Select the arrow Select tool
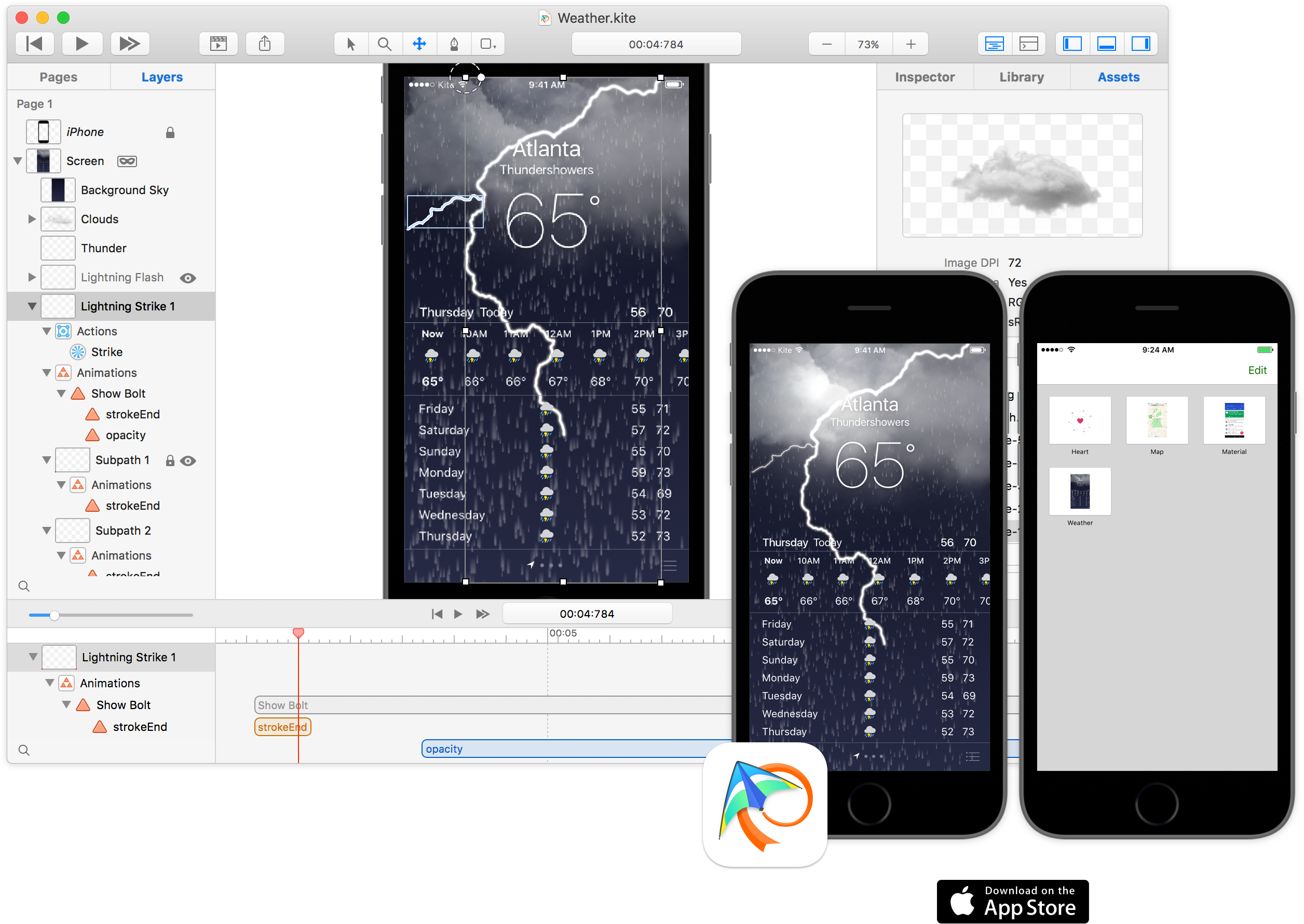Viewport: 1304px width, 924px height. pos(351,44)
